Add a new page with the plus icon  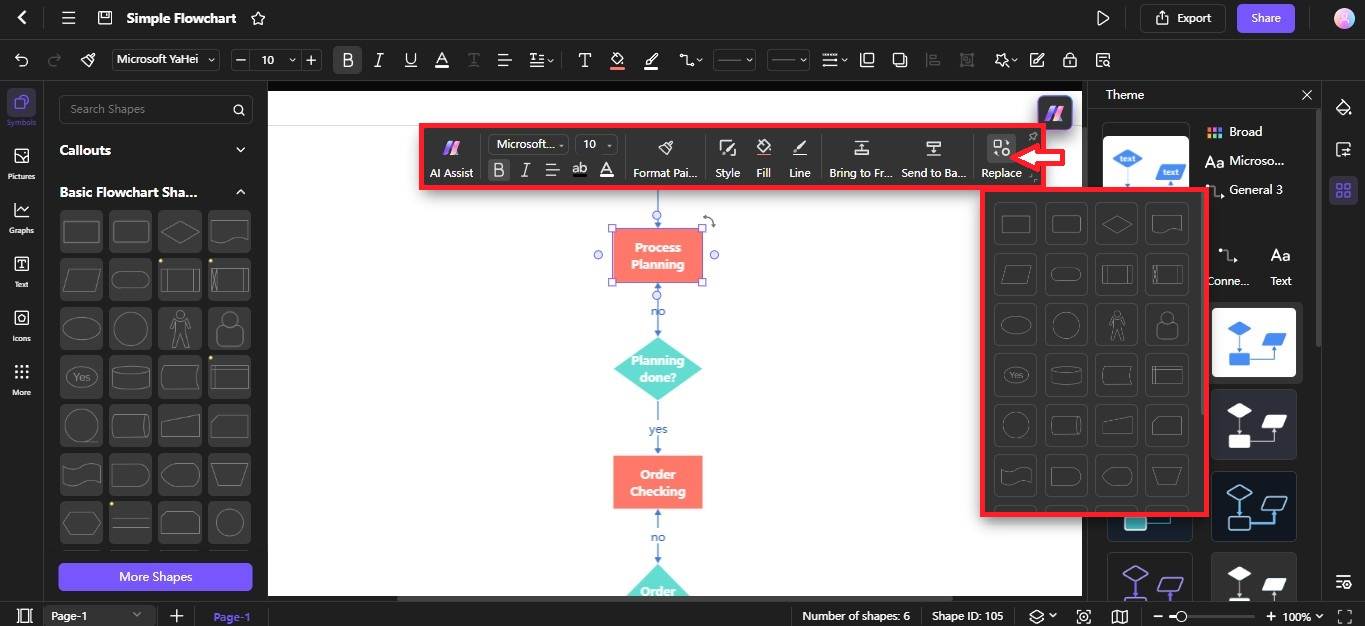pyautogui.click(x=176, y=616)
